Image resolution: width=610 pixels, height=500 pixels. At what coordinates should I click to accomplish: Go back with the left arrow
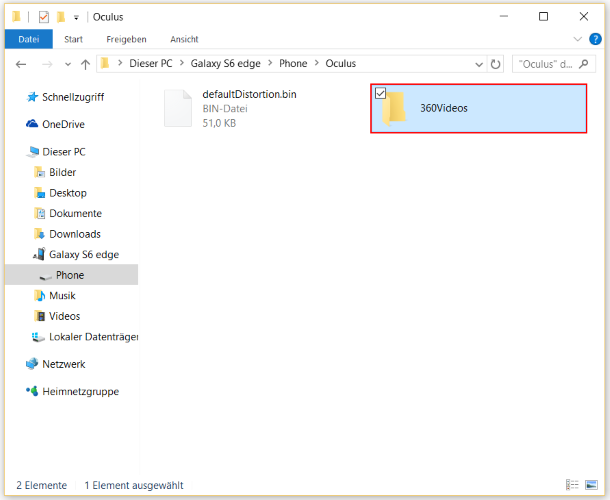tap(21, 64)
